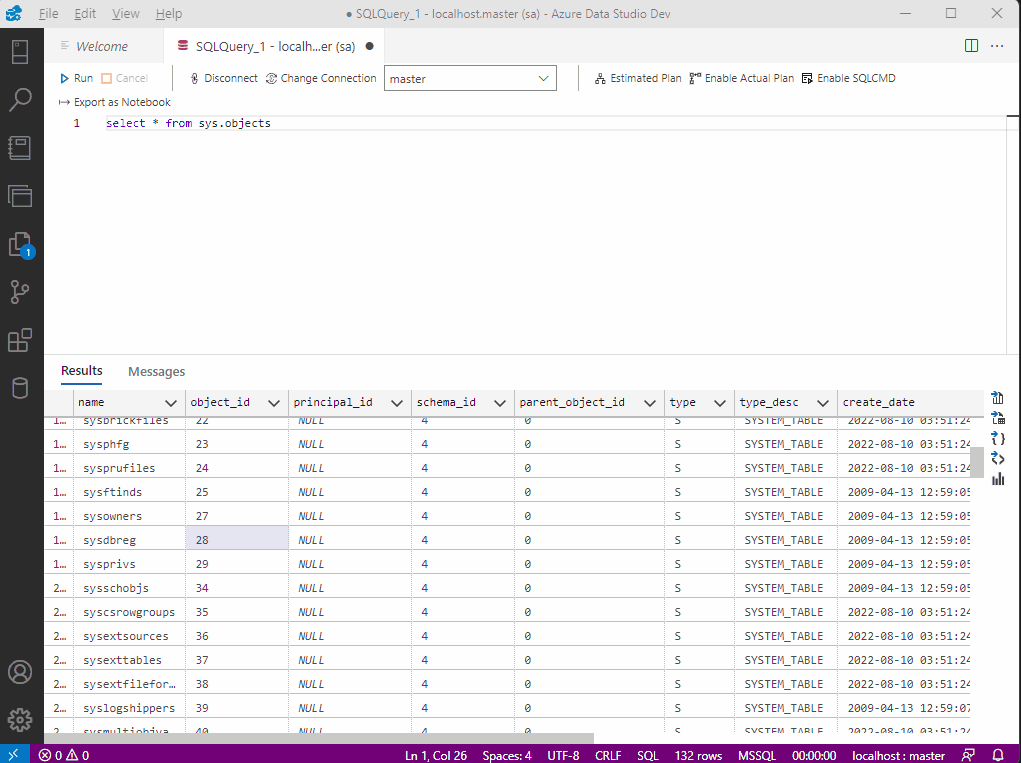The height and width of the screenshot is (763, 1021).
Task: Switch to the Messages tab
Action: [x=156, y=371]
